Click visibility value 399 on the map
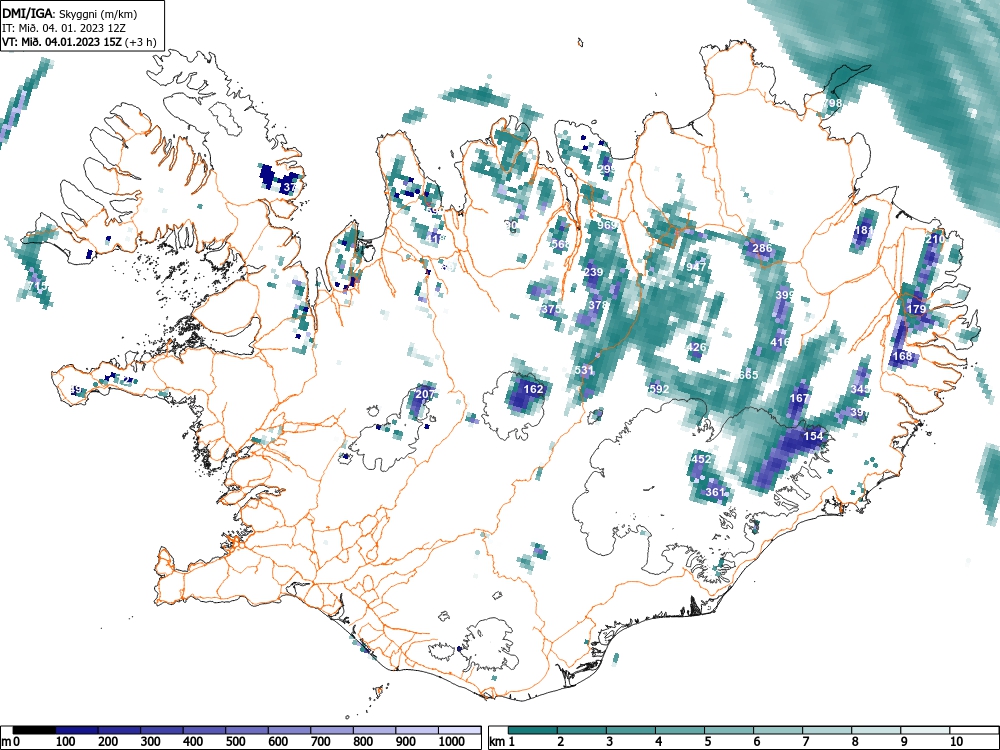This screenshot has width=1000, height=750. (x=784, y=295)
